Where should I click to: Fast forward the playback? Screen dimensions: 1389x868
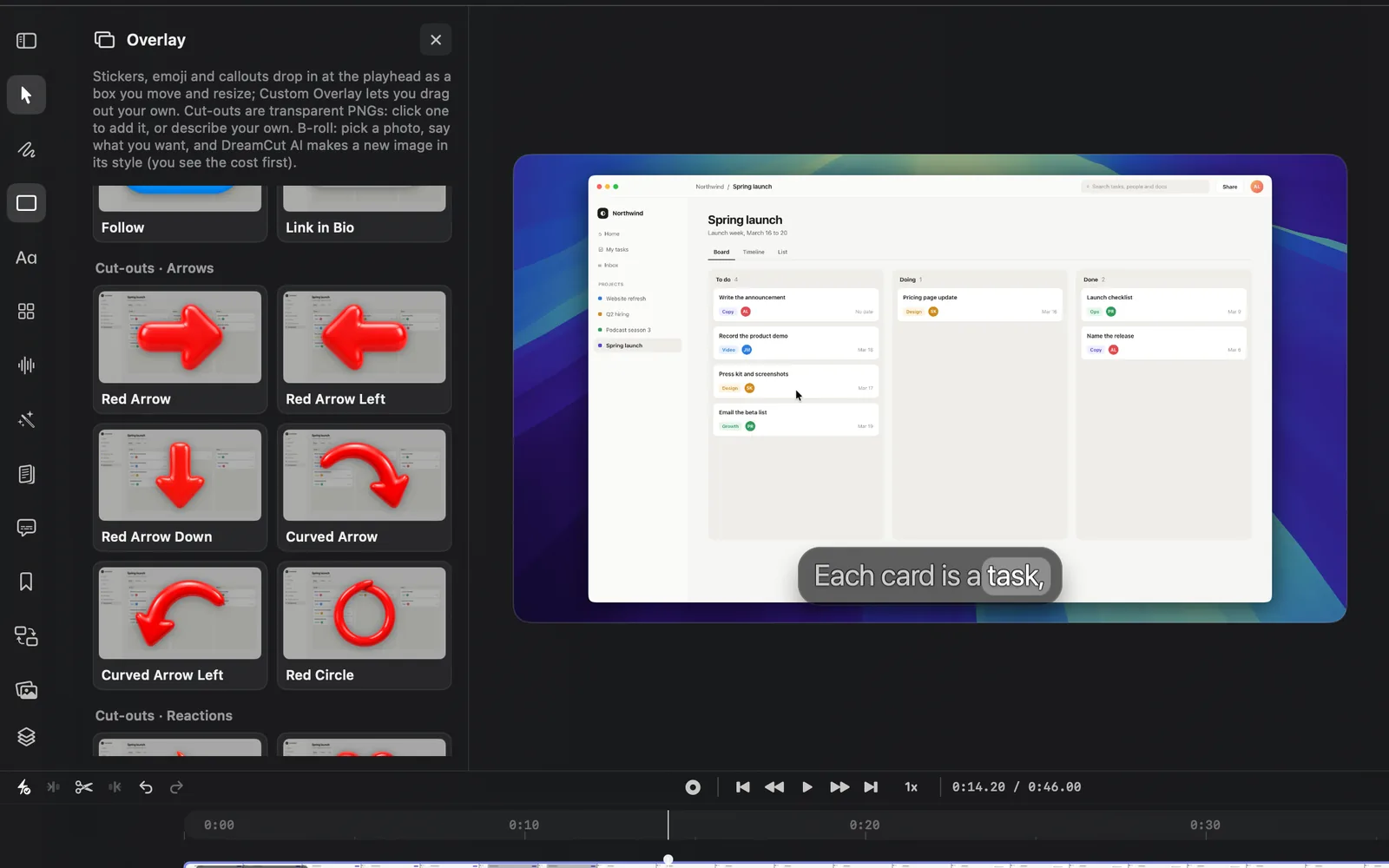coord(839,787)
